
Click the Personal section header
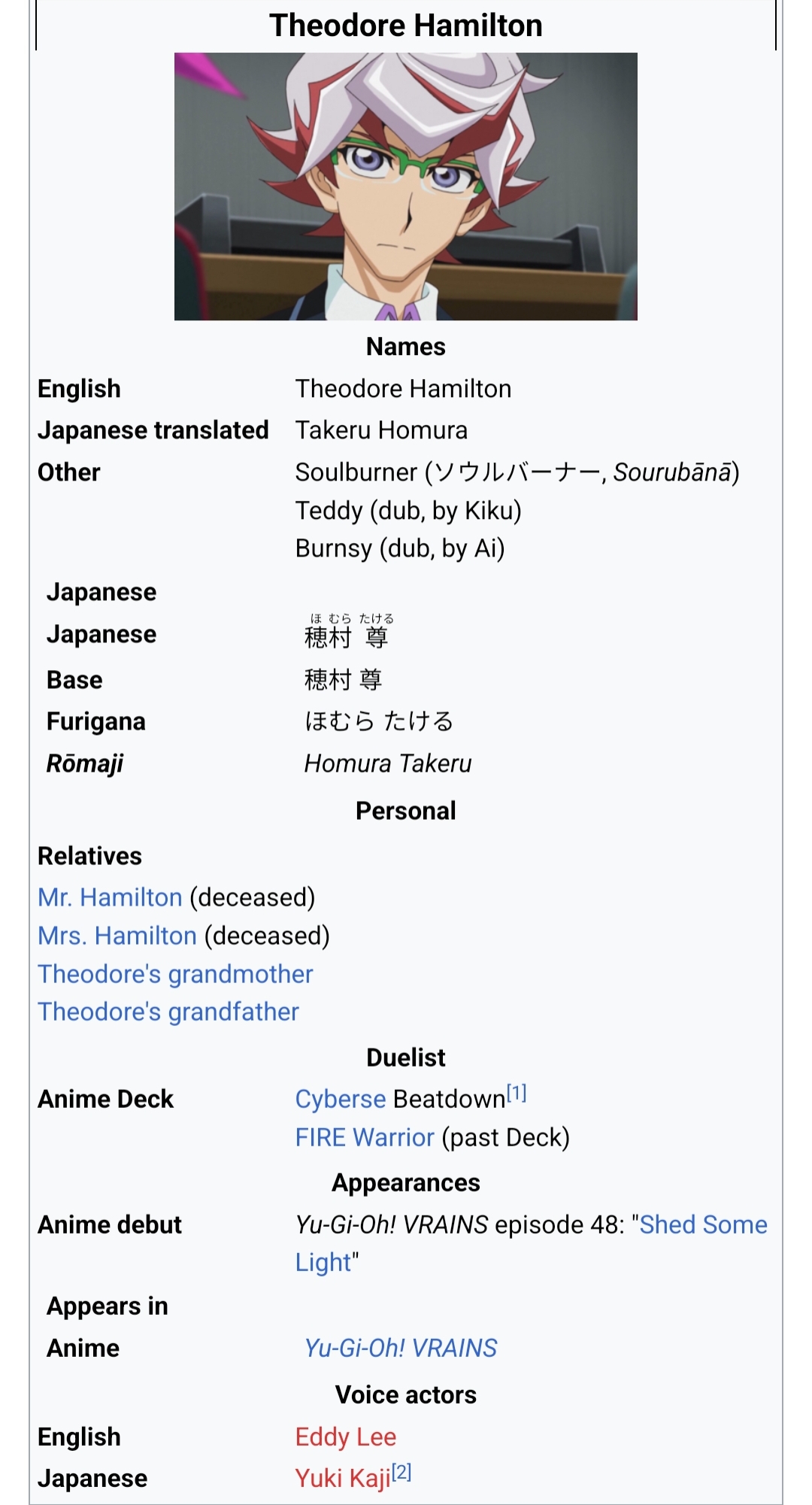pyautogui.click(x=406, y=811)
